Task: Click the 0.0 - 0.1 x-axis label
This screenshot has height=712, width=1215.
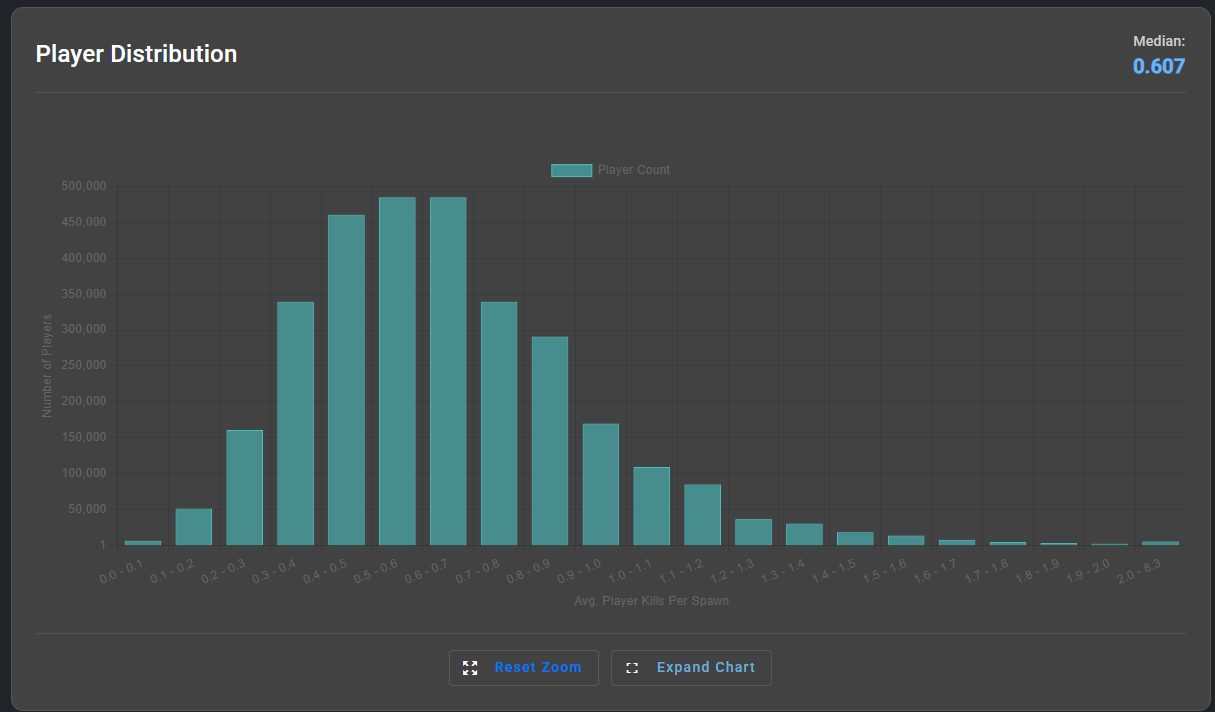Action: tap(123, 572)
